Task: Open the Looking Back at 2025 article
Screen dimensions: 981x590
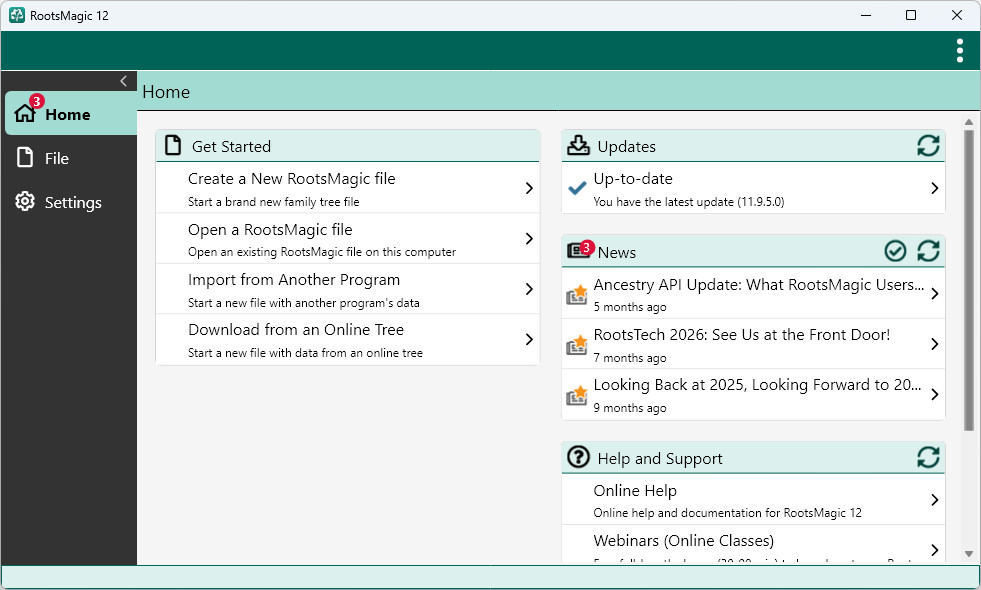Action: pyautogui.click(x=753, y=394)
